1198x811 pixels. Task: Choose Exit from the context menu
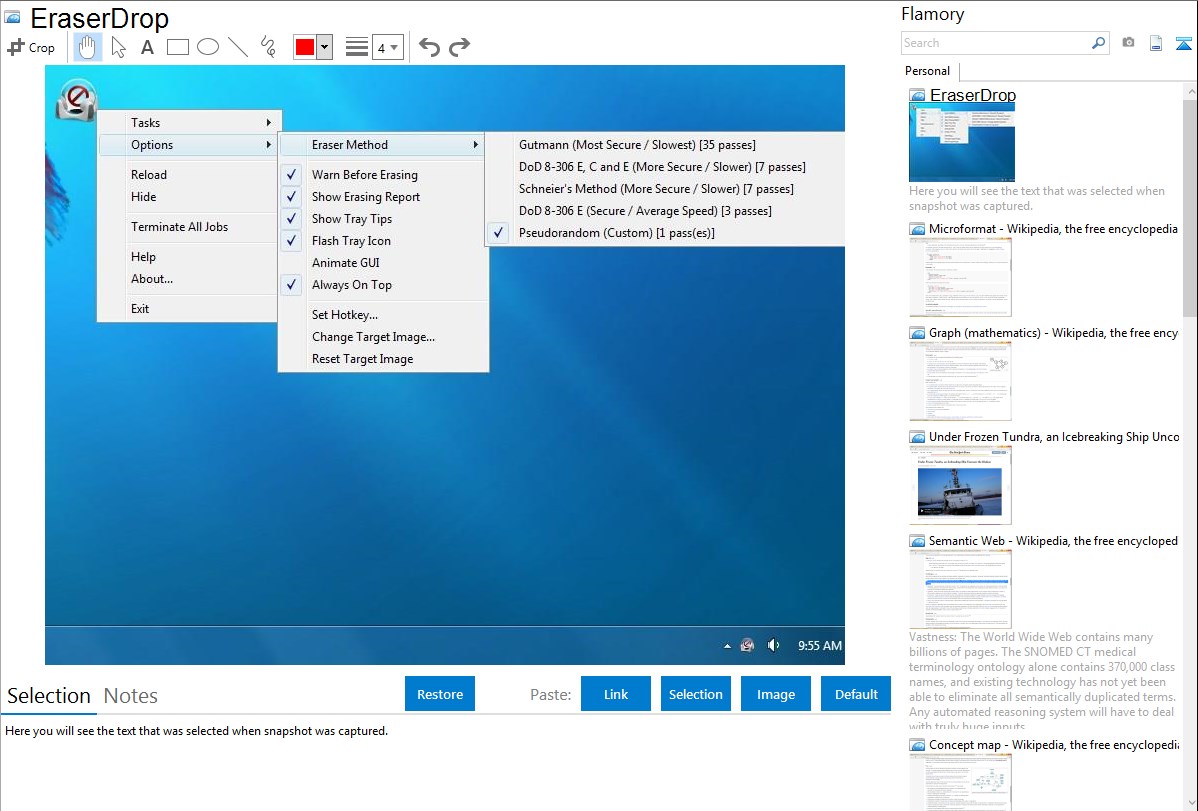click(x=140, y=309)
